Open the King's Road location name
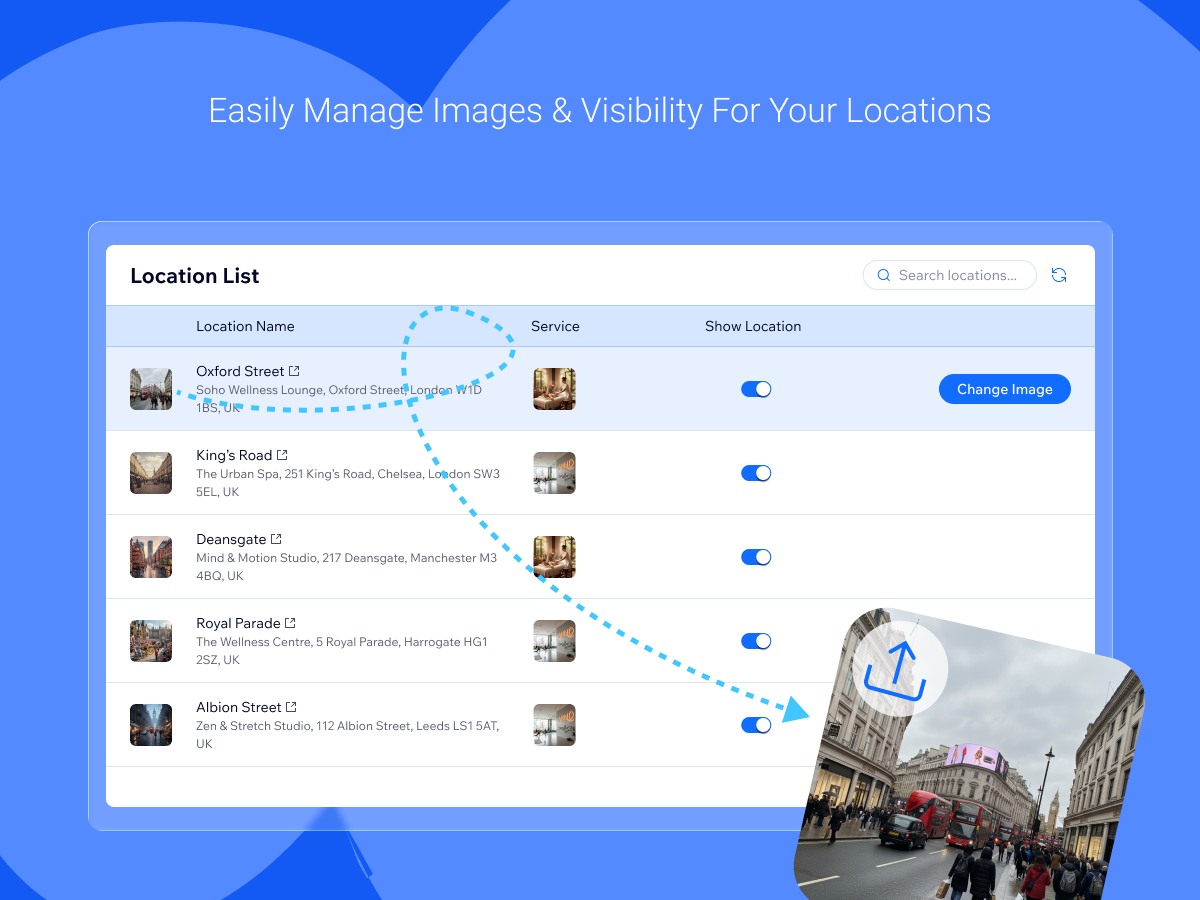1200x900 pixels. (x=234, y=455)
